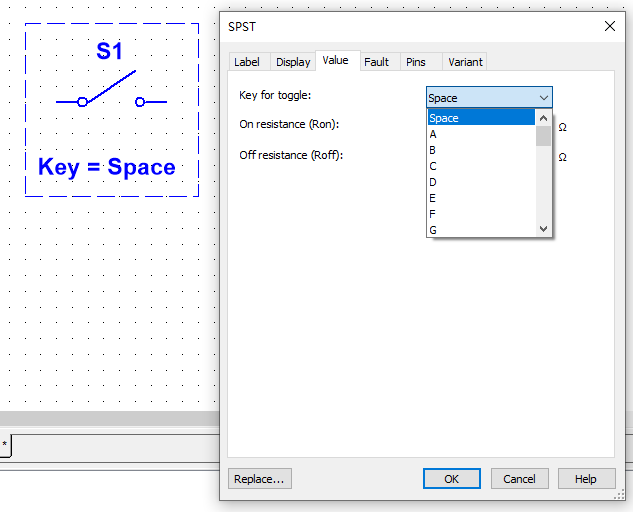Screen dimensions: 633x512
Task: Go to the Pins tab
Action: 421,62
